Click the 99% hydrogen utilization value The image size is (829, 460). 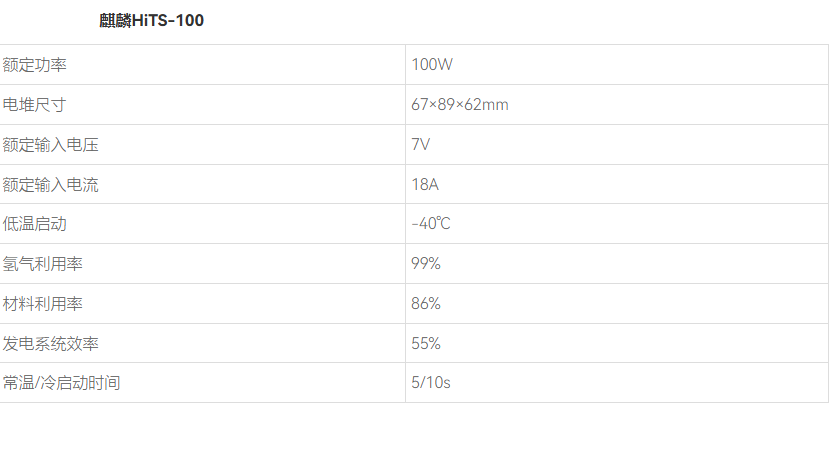point(426,263)
